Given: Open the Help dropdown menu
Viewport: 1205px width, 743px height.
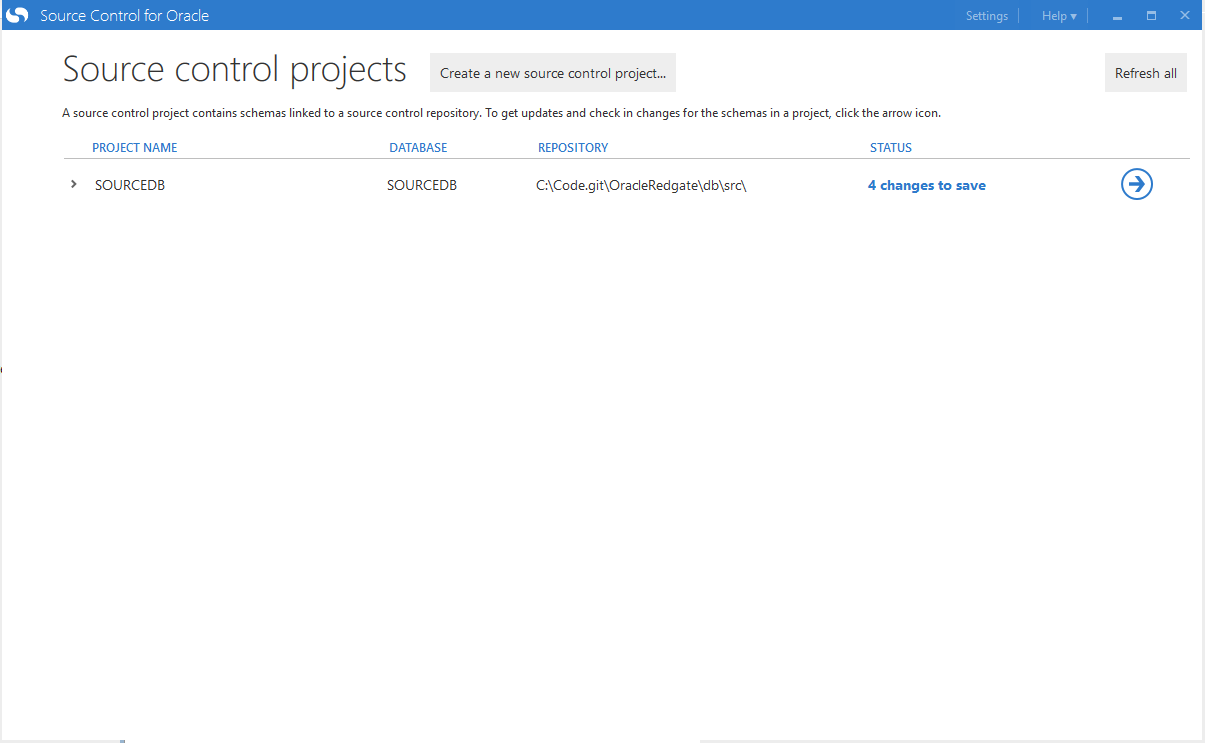Looking at the screenshot, I should tap(1058, 16).
